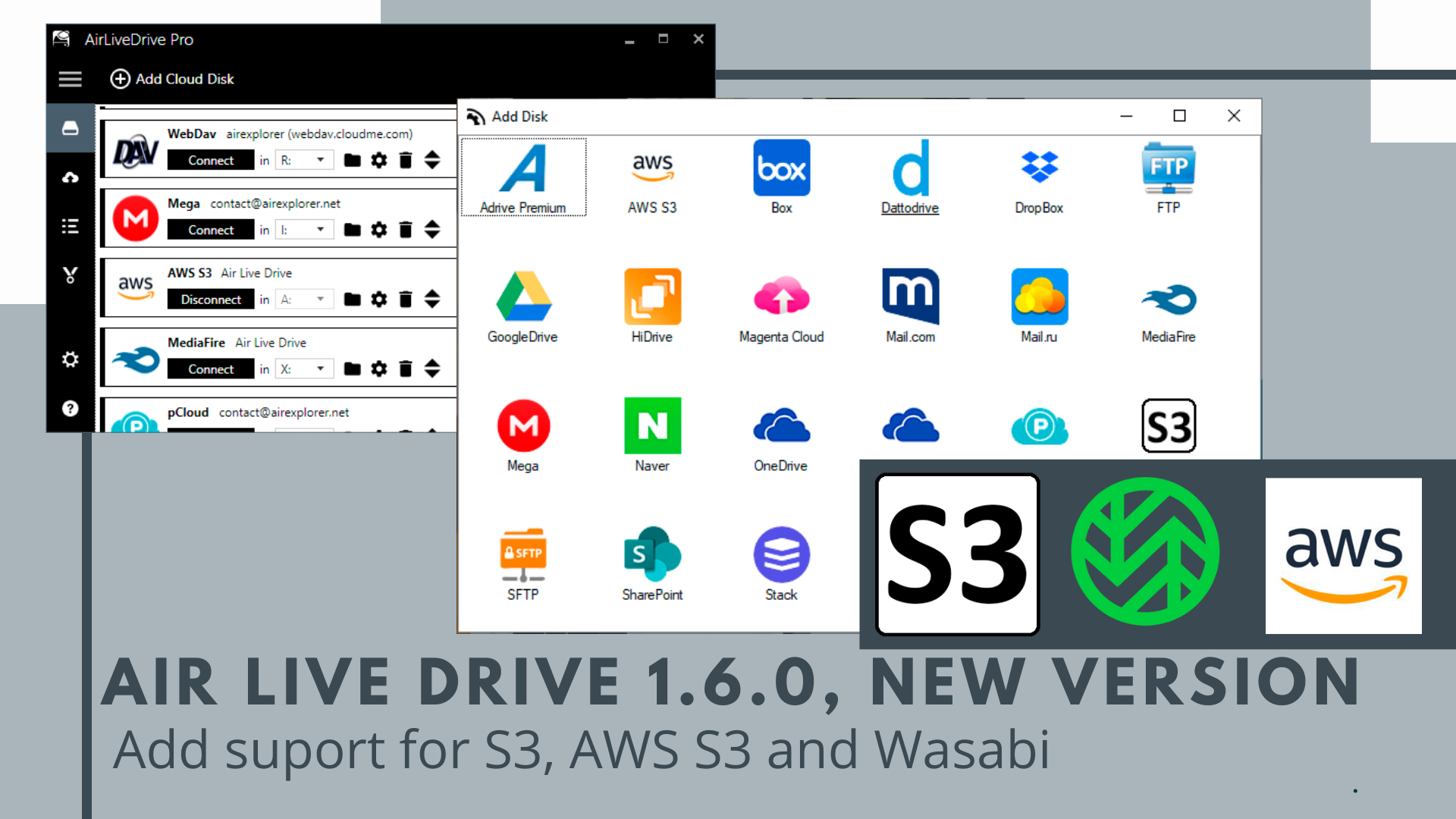Open WebDav disk settings gear
1456x819 pixels.
click(x=379, y=160)
